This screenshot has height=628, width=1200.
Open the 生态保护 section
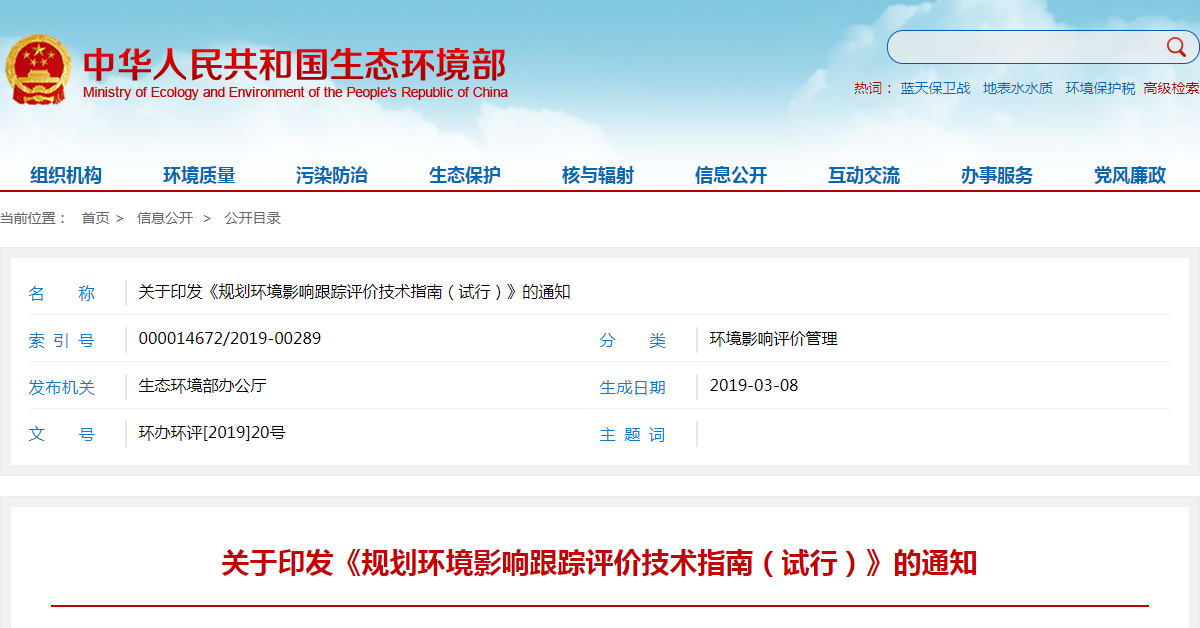pos(464,174)
